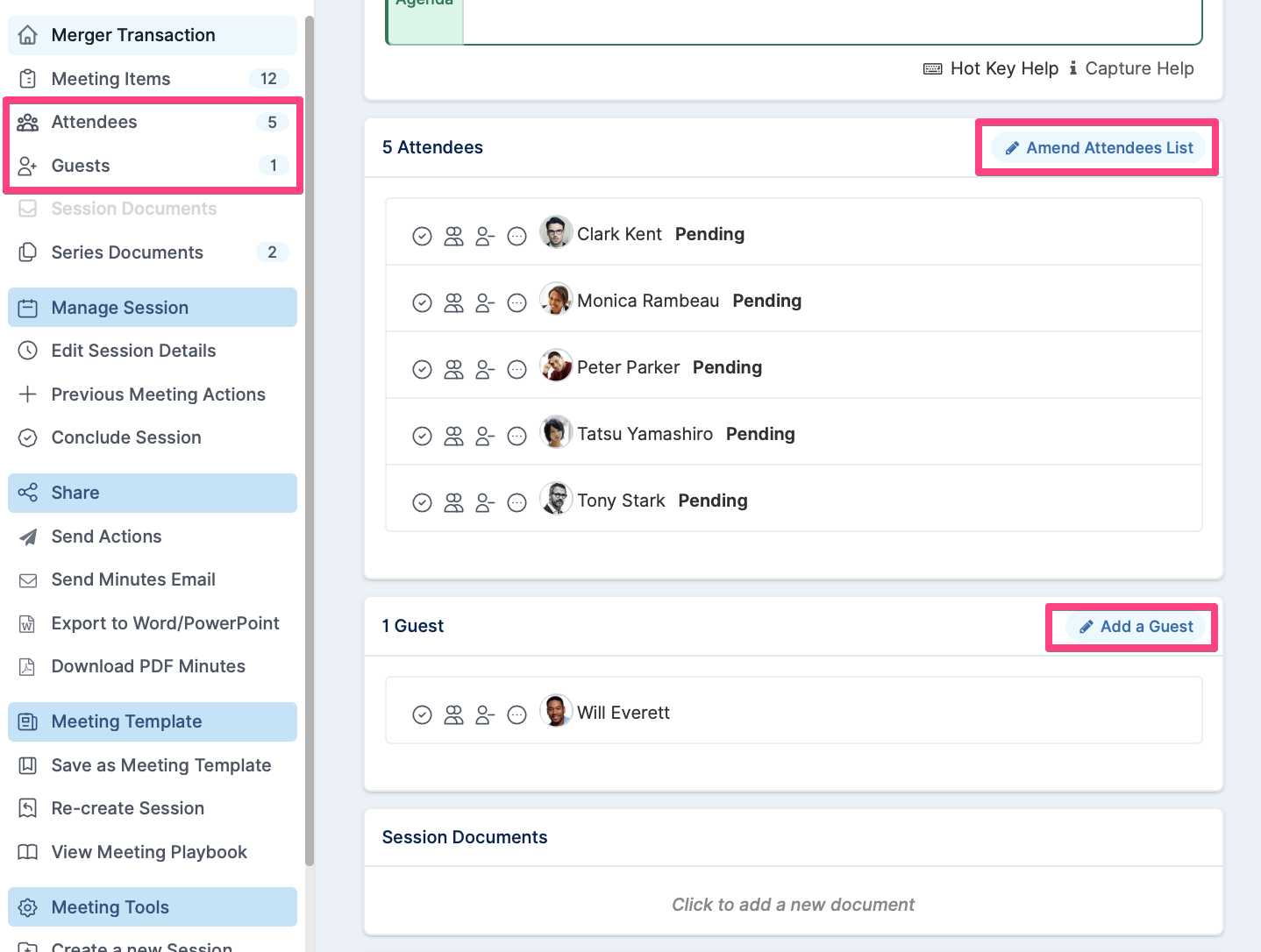Click the Share section header
This screenshot has height=952, width=1261.
(153, 493)
